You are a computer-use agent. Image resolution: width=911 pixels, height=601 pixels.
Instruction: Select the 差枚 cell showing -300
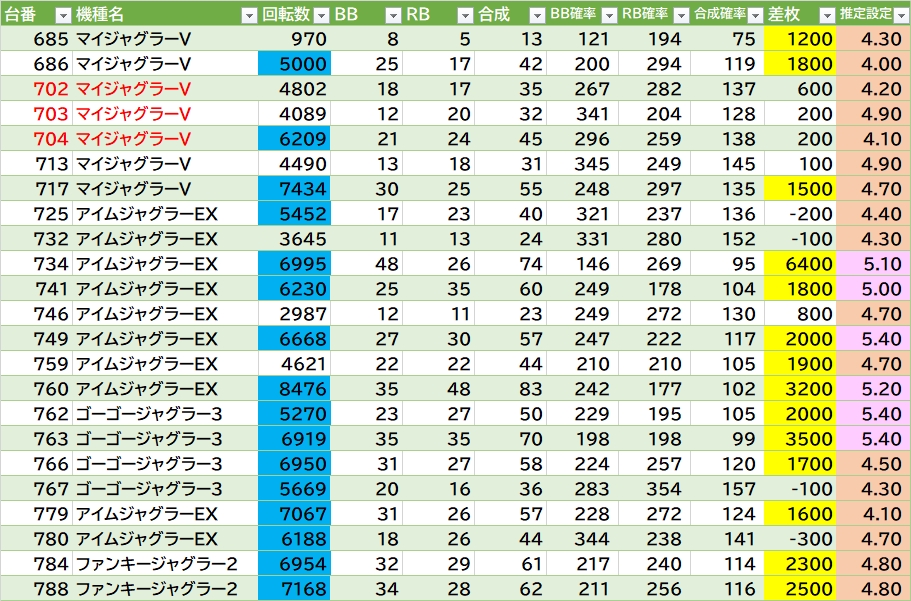[800, 539]
